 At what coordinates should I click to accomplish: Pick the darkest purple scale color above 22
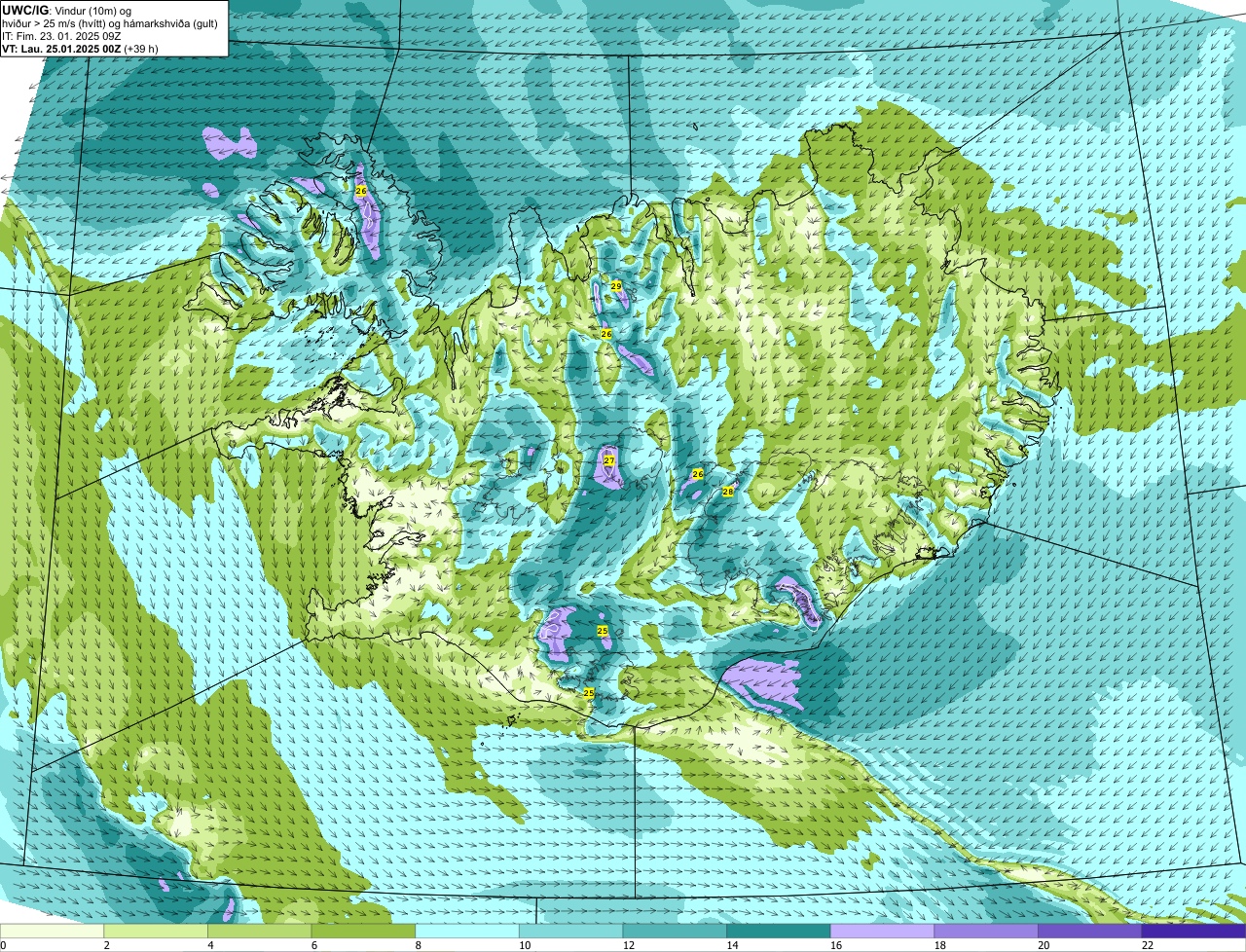click(x=1194, y=932)
